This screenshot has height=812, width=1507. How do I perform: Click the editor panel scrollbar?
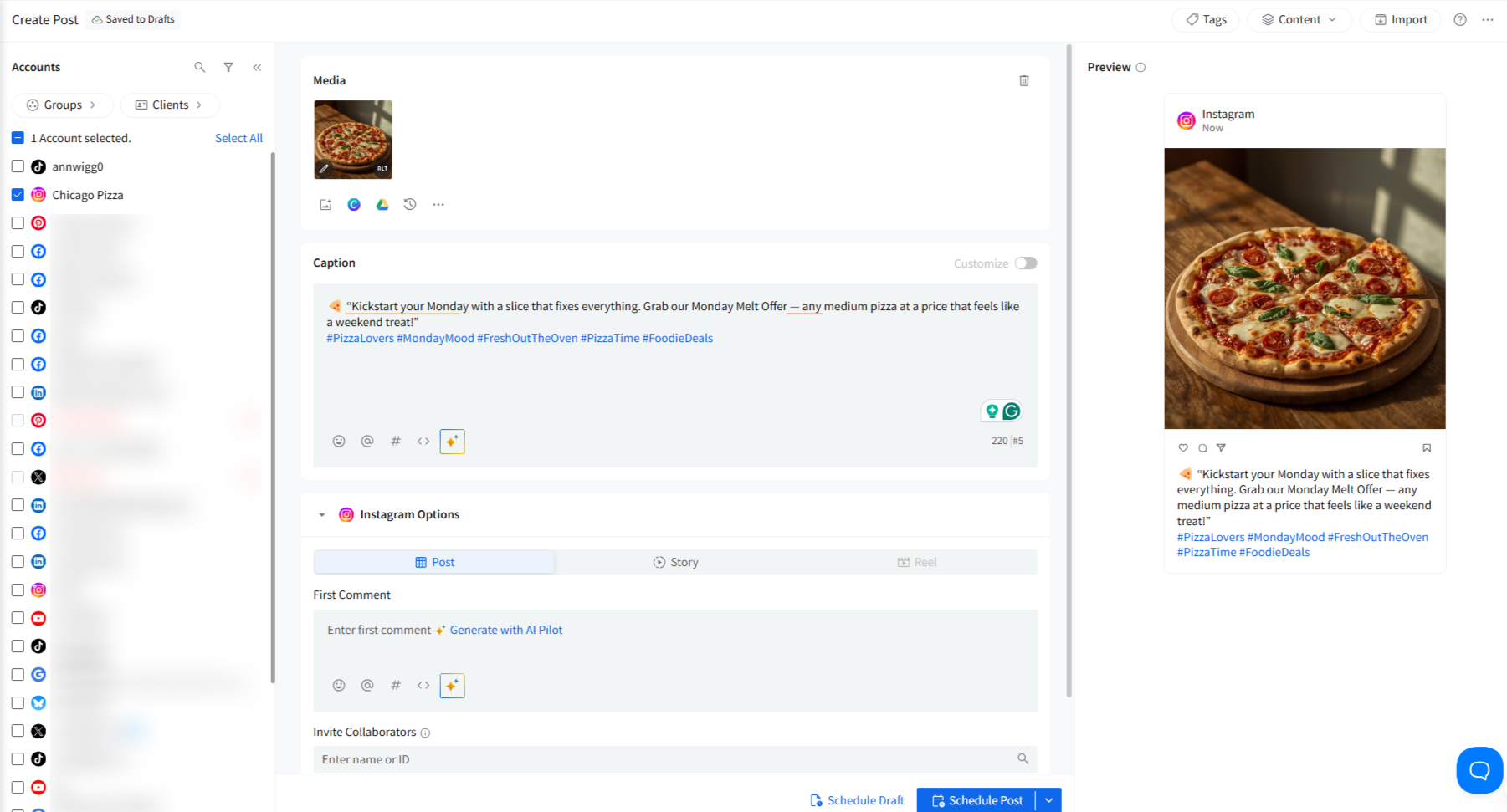pyautogui.click(x=1069, y=370)
